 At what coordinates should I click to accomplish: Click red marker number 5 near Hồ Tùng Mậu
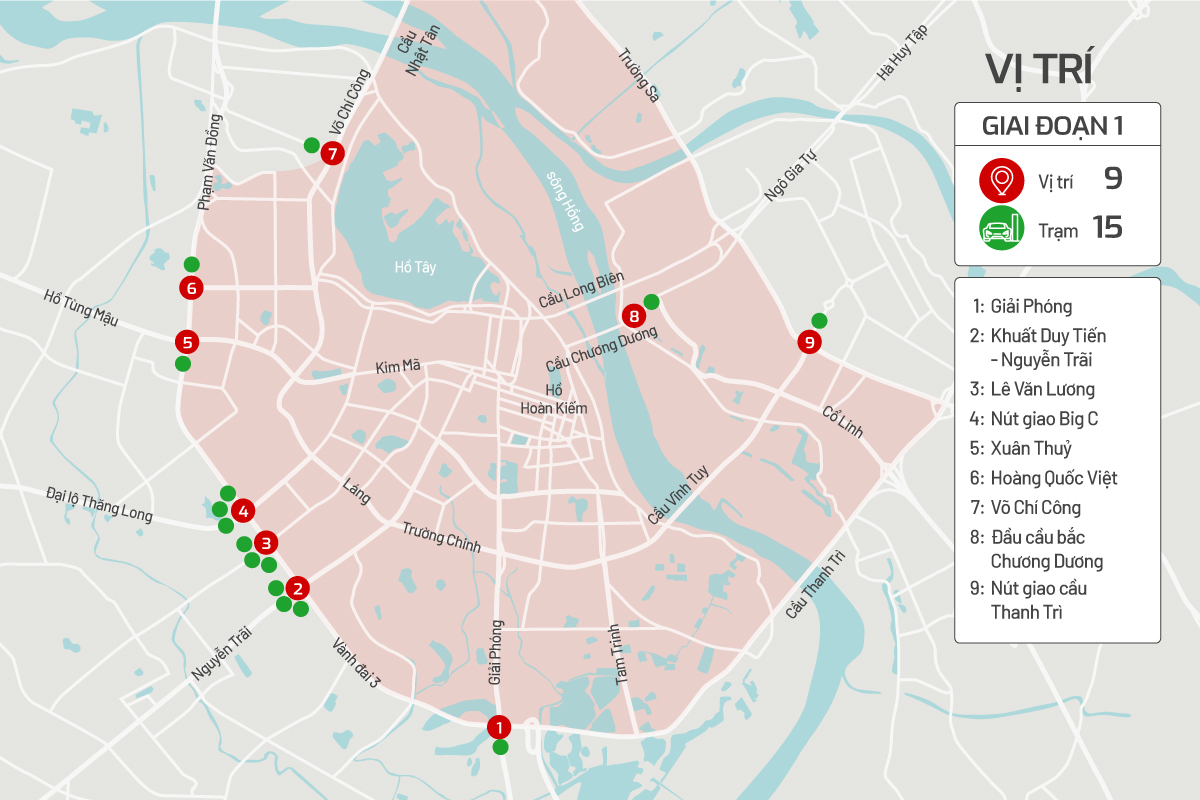pyautogui.click(x=187, y=341)
